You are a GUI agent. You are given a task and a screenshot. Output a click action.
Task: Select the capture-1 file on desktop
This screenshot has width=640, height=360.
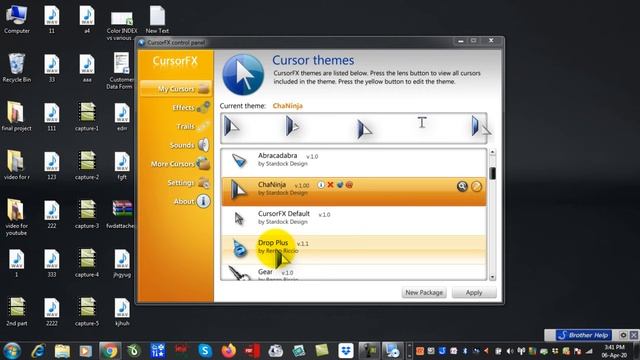tap(87, 116)
